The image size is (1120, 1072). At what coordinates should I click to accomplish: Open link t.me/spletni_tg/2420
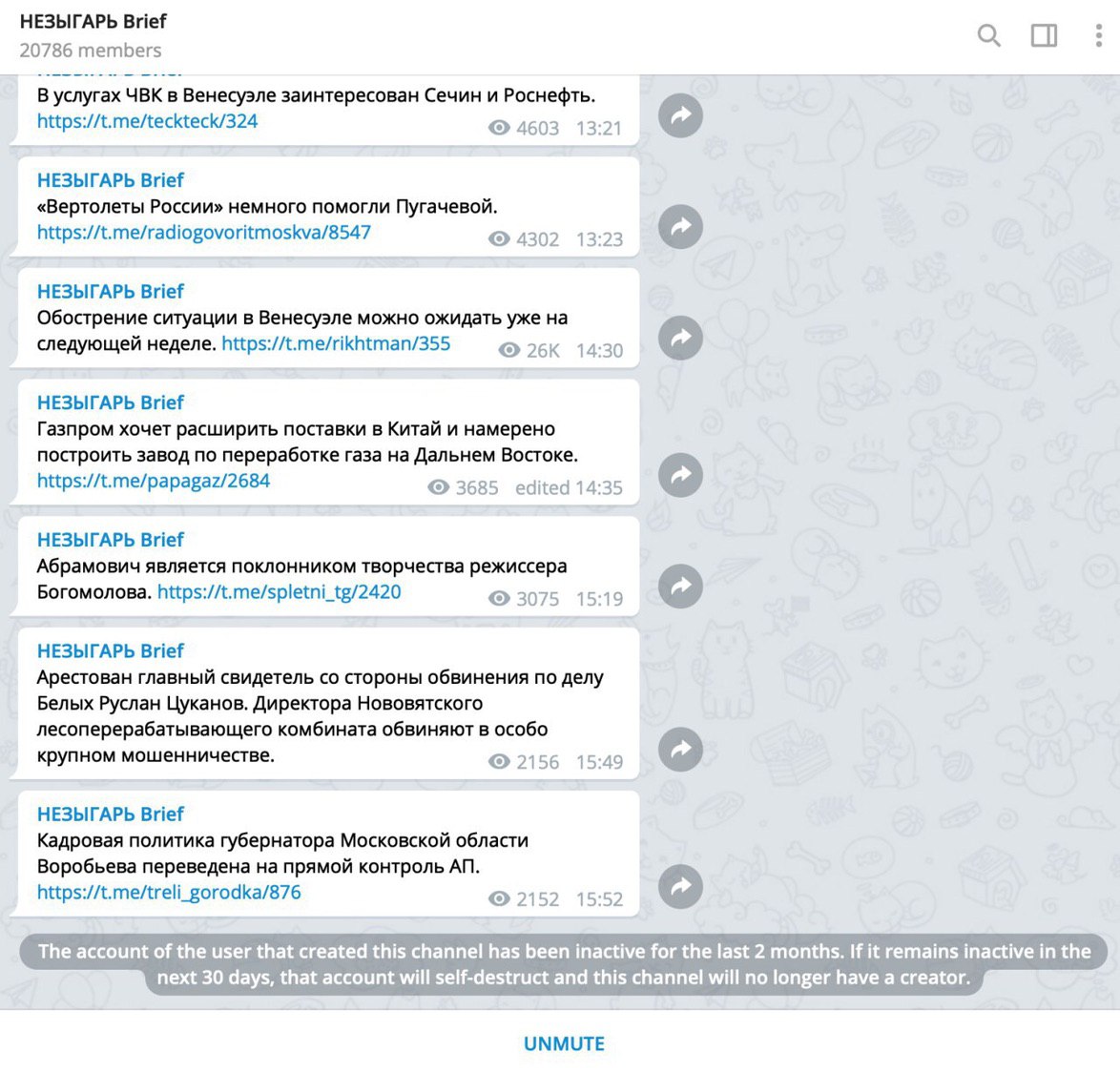279,592
